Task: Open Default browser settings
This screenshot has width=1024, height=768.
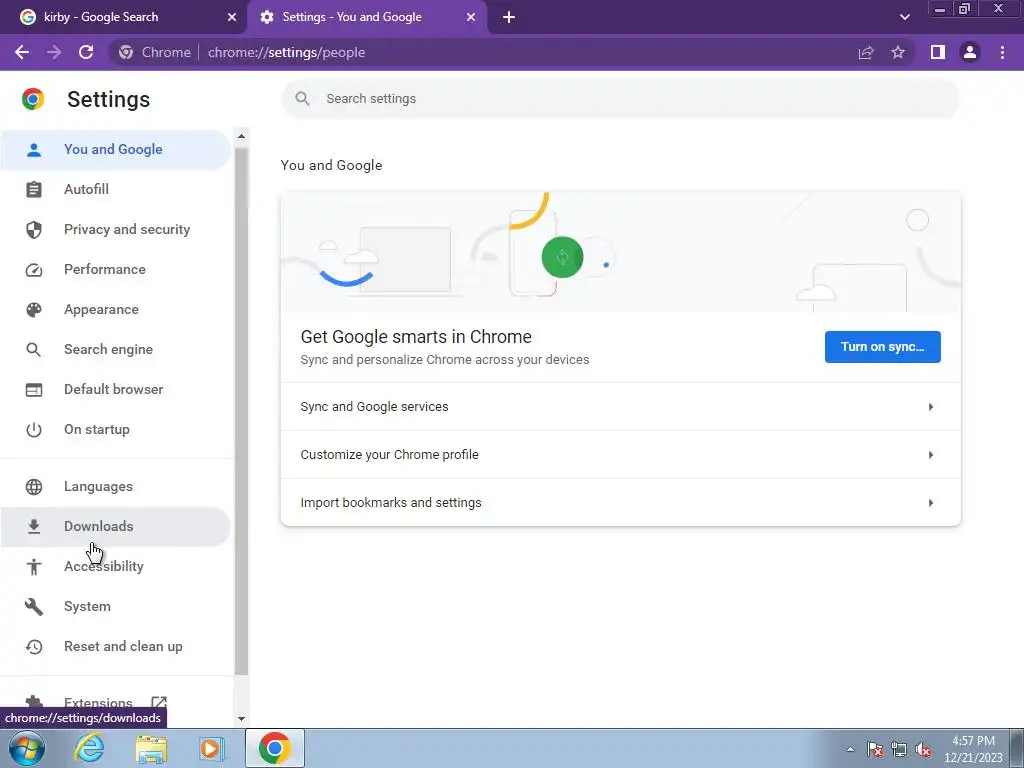Action: click(x=115, y=389)
